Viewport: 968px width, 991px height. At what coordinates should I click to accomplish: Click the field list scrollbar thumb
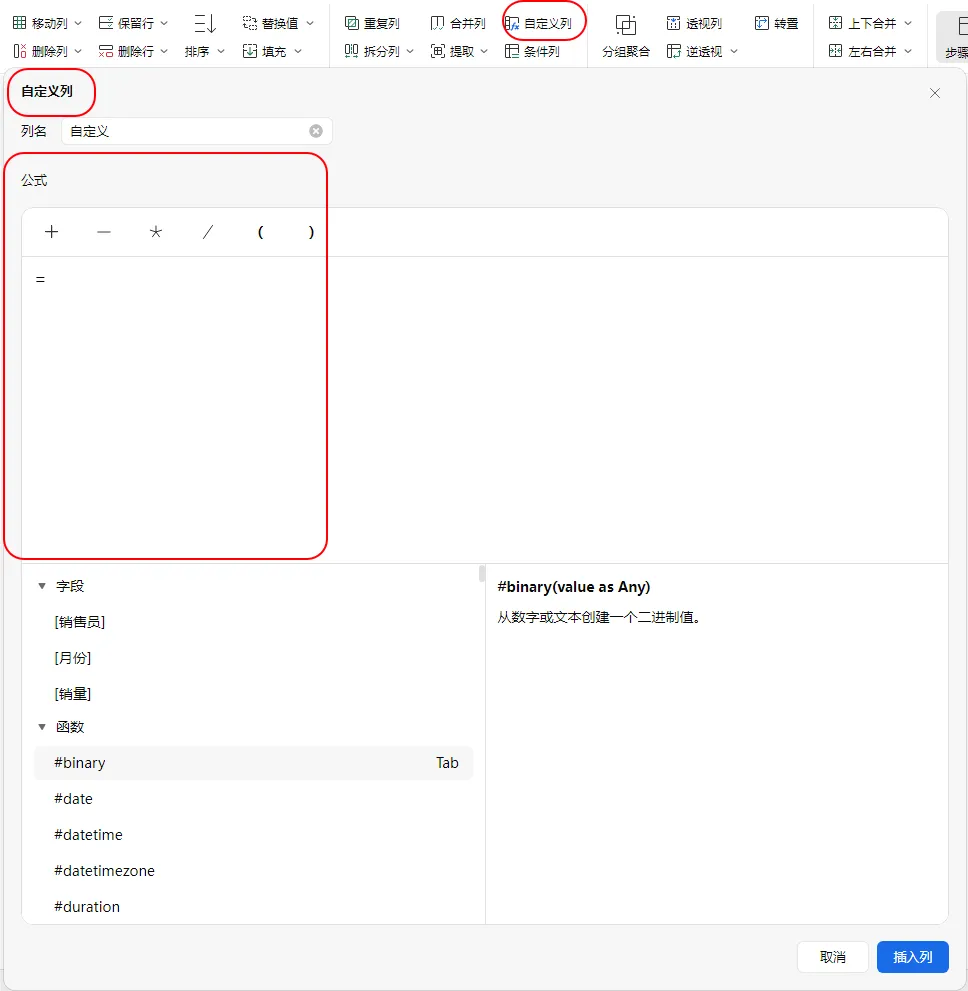(x=482, y=573)
